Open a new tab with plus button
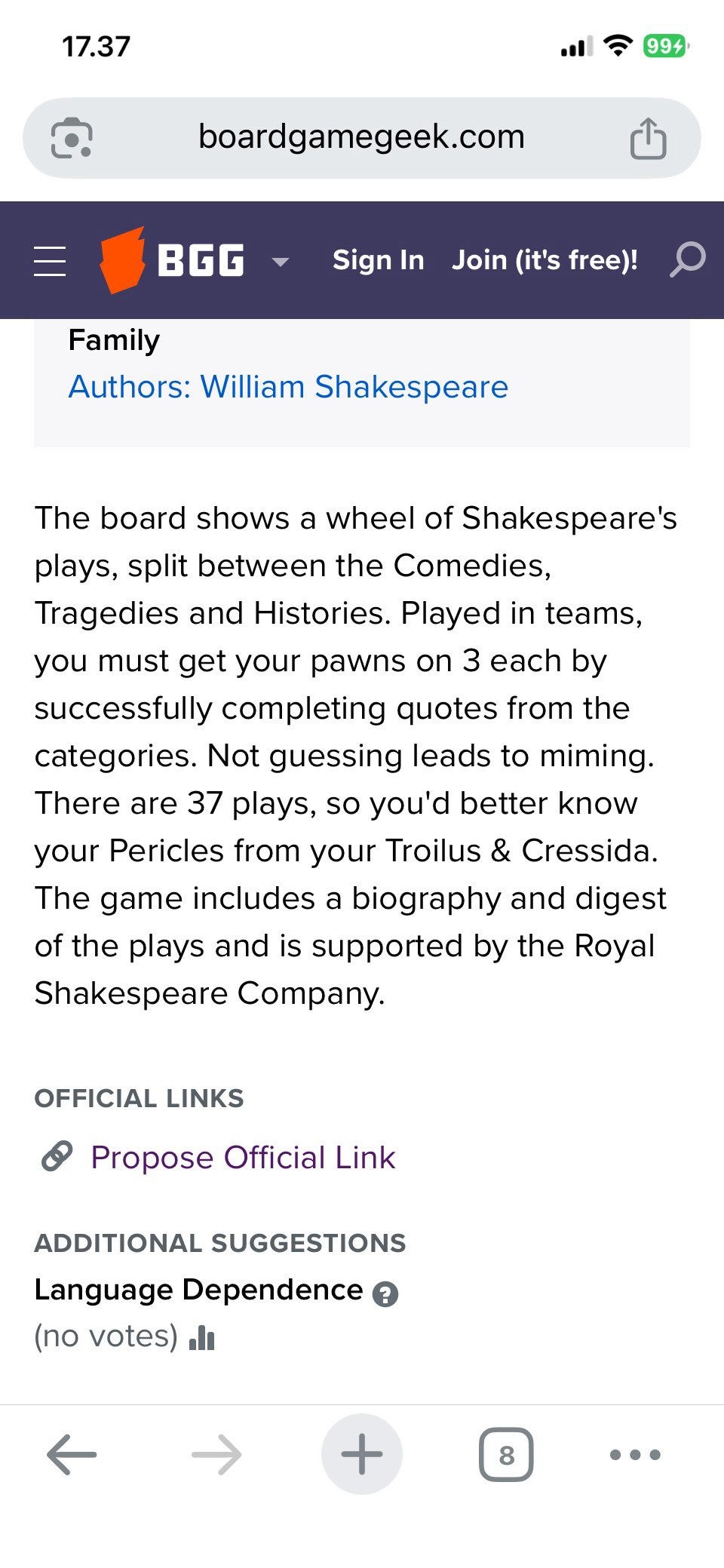The height and width of the screenshot is (1568, 724). tap(361, 1453)
